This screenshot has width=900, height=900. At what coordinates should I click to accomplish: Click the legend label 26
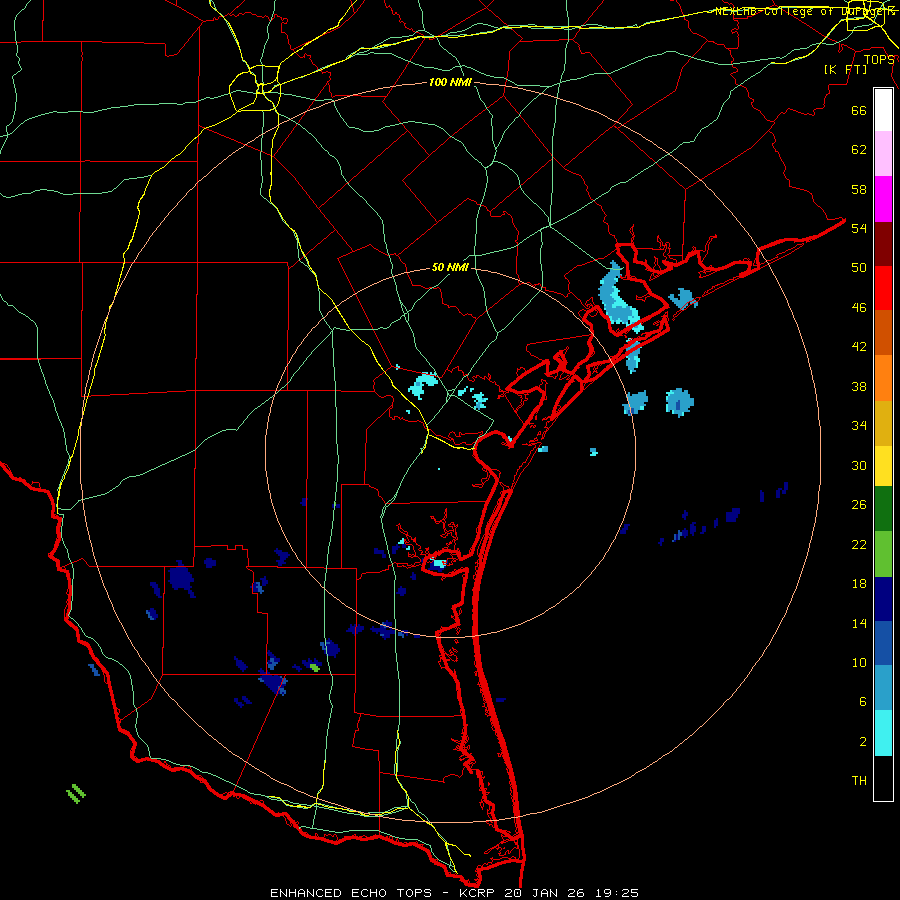859,505
